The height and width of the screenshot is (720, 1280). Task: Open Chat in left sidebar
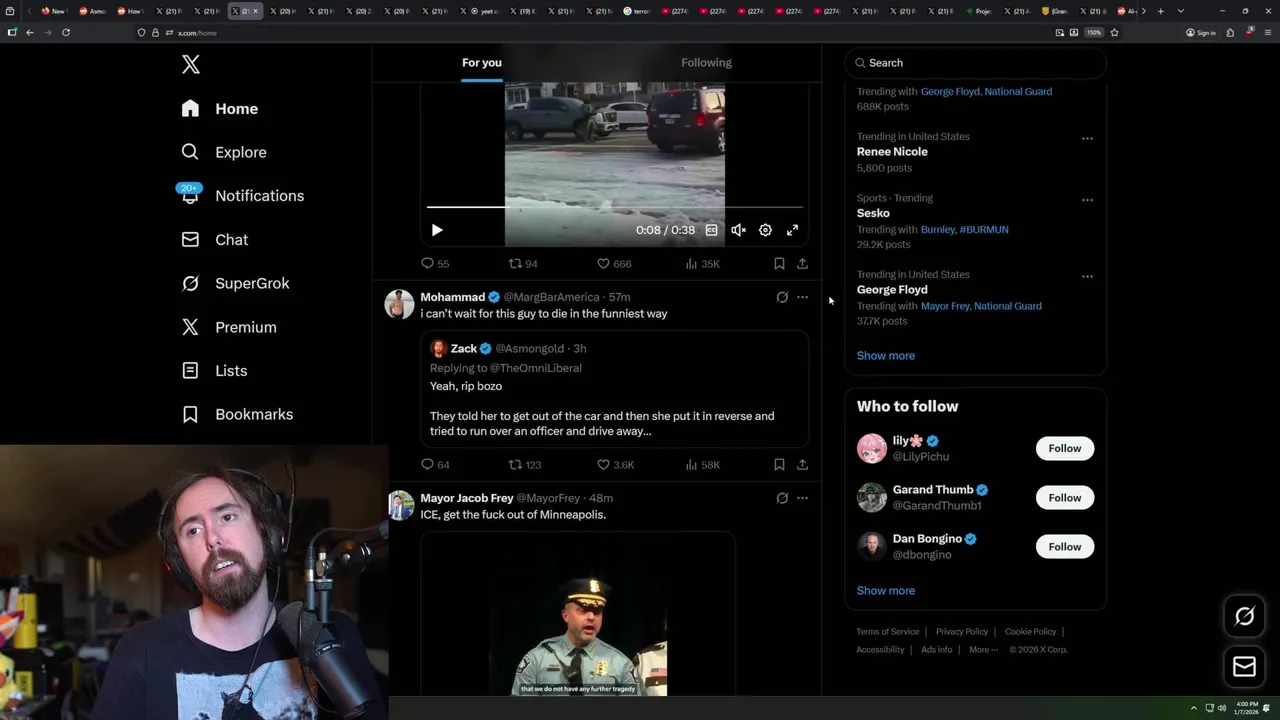[215, 240]
